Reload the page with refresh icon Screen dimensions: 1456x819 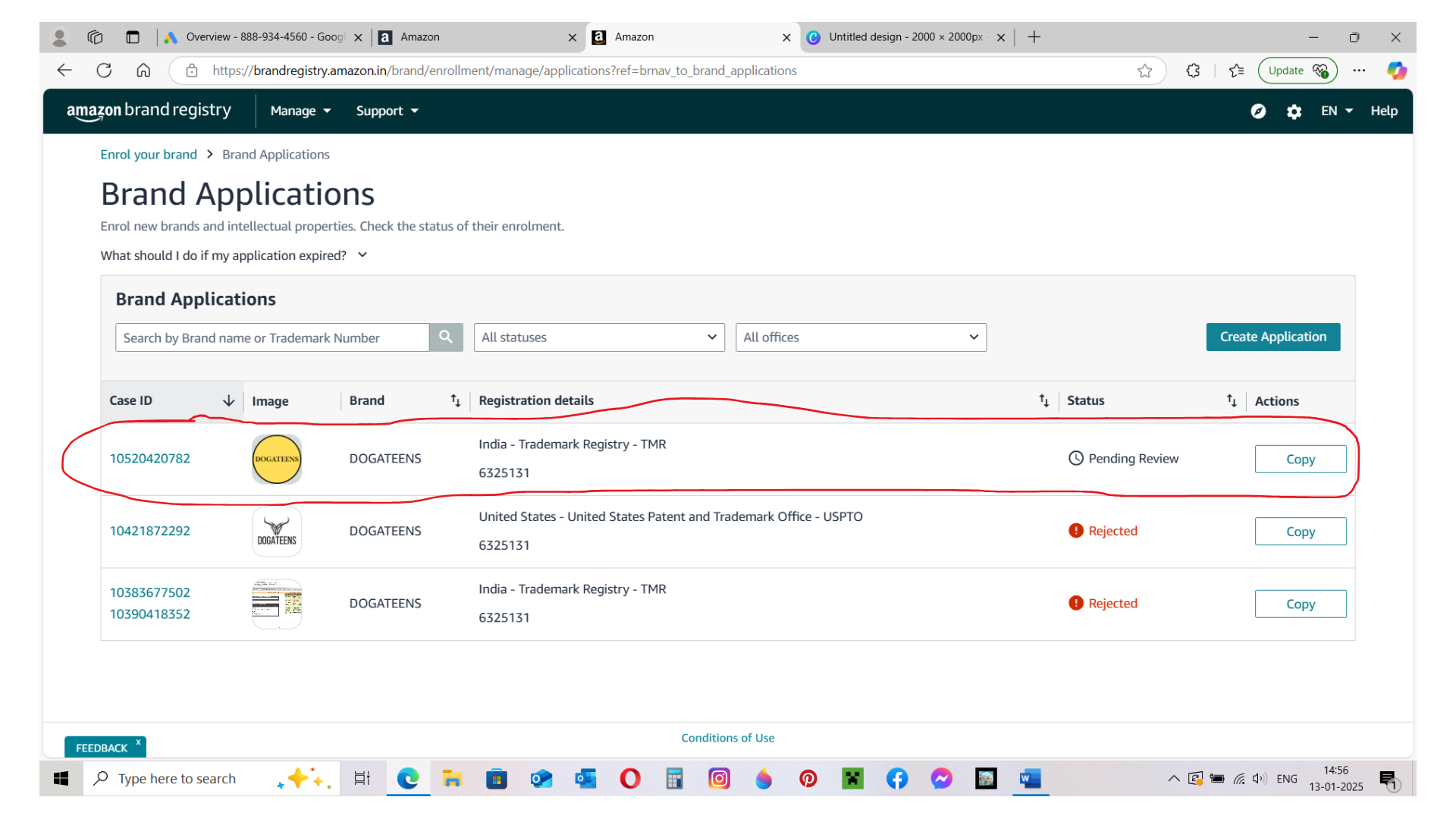point(104,71)
